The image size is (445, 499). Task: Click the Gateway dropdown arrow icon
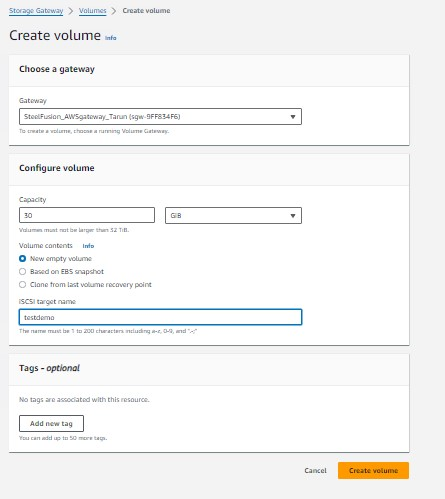(x=293, y=117)
